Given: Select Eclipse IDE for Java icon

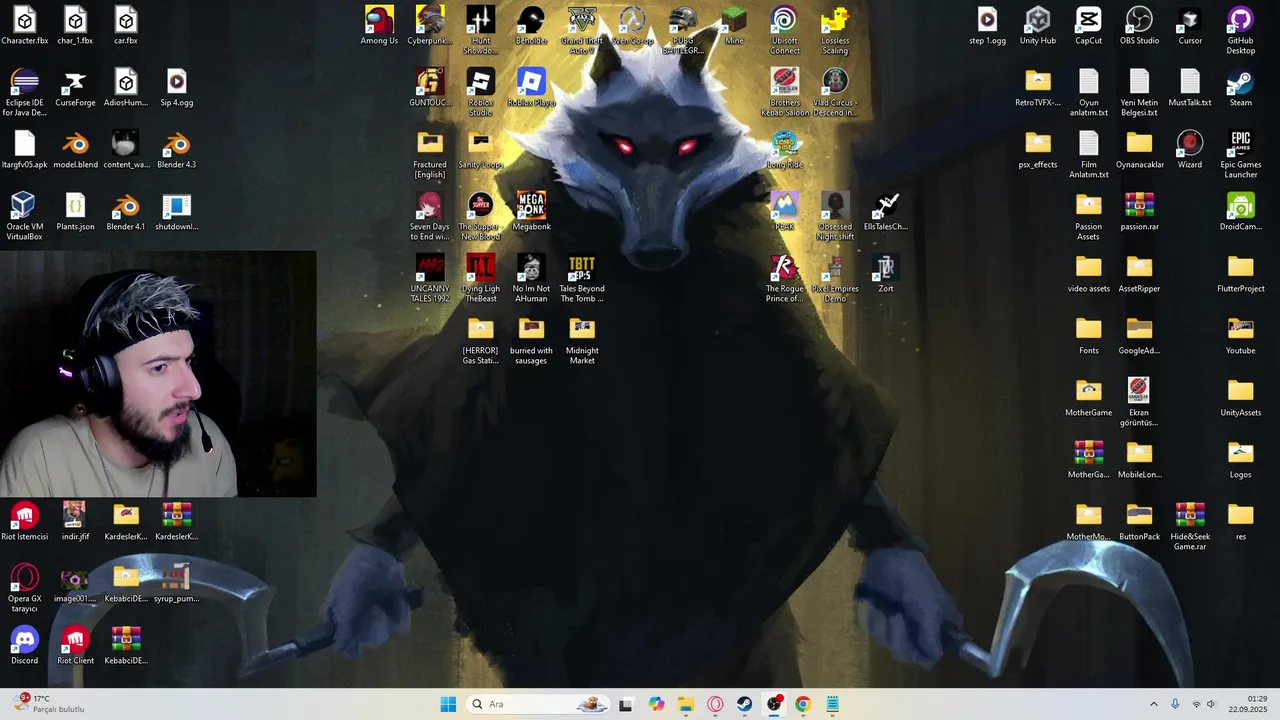Looking at the screenshot, I should (x=25, y=92).
